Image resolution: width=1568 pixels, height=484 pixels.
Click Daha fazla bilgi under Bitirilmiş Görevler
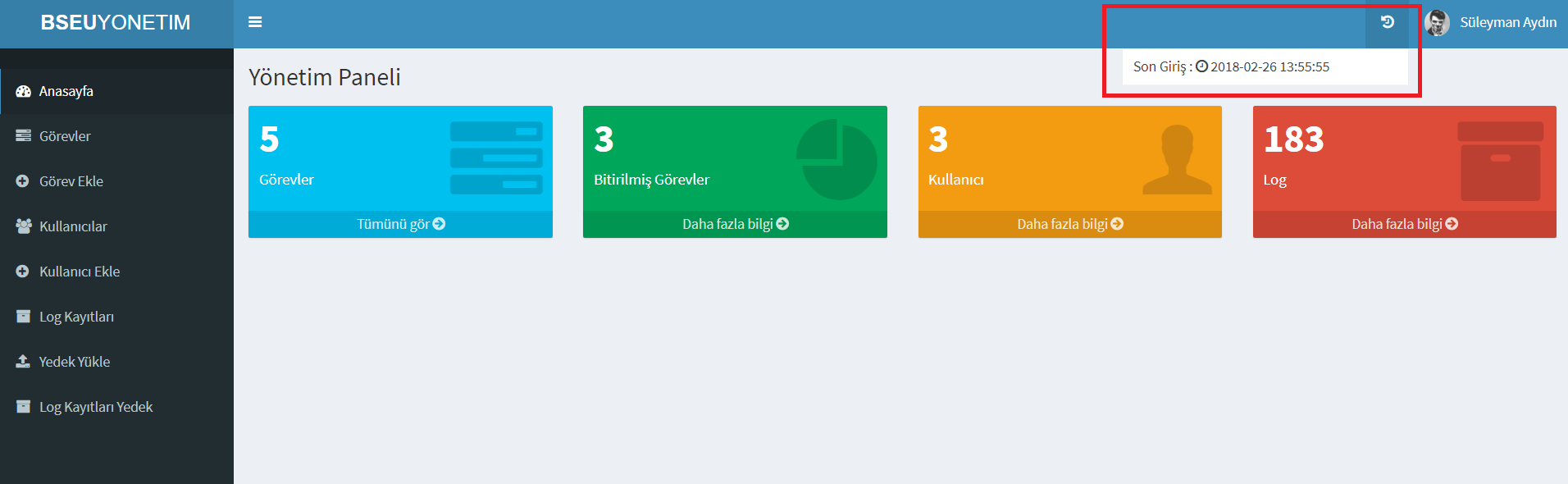[735, 224]
